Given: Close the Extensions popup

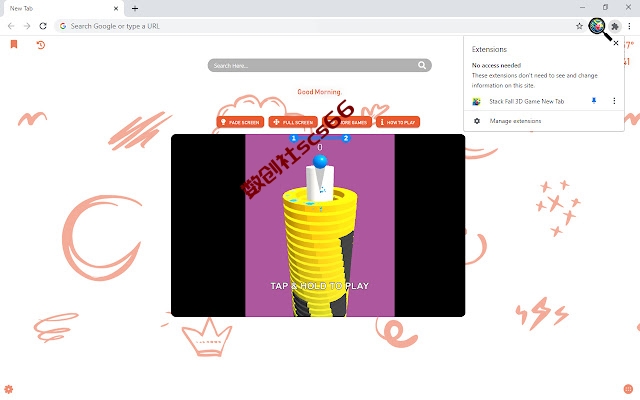Looking at the screenshot, I should pos(616,43).
